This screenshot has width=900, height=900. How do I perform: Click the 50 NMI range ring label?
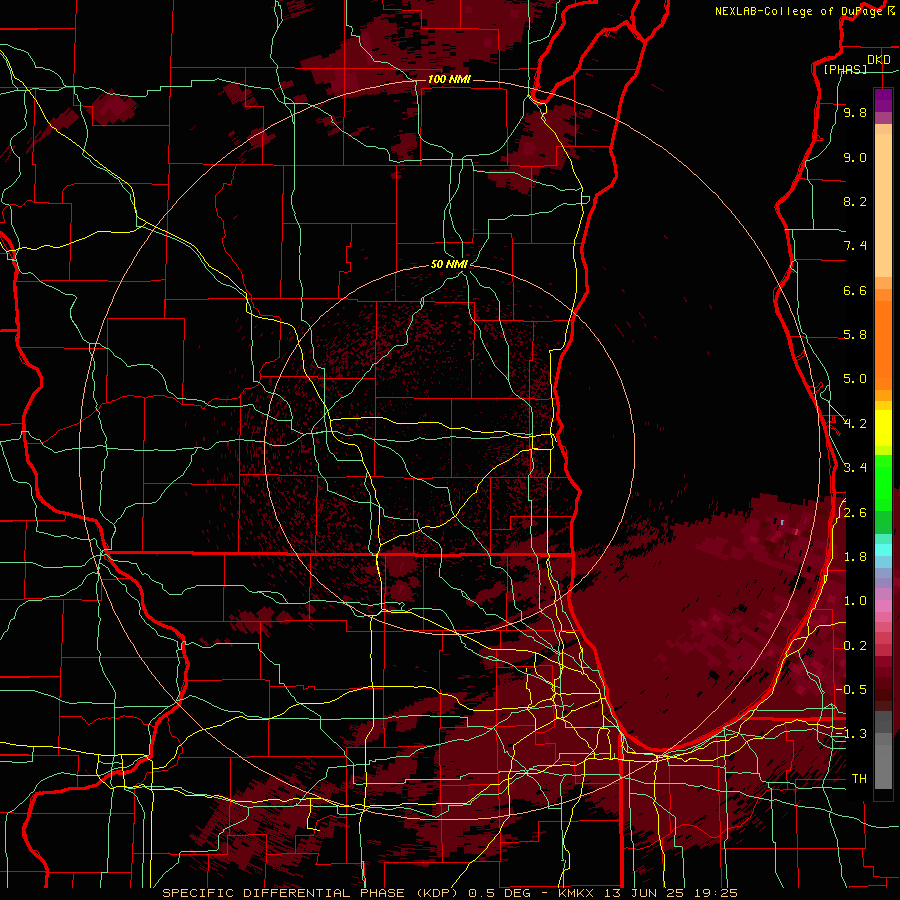point(449,264)
